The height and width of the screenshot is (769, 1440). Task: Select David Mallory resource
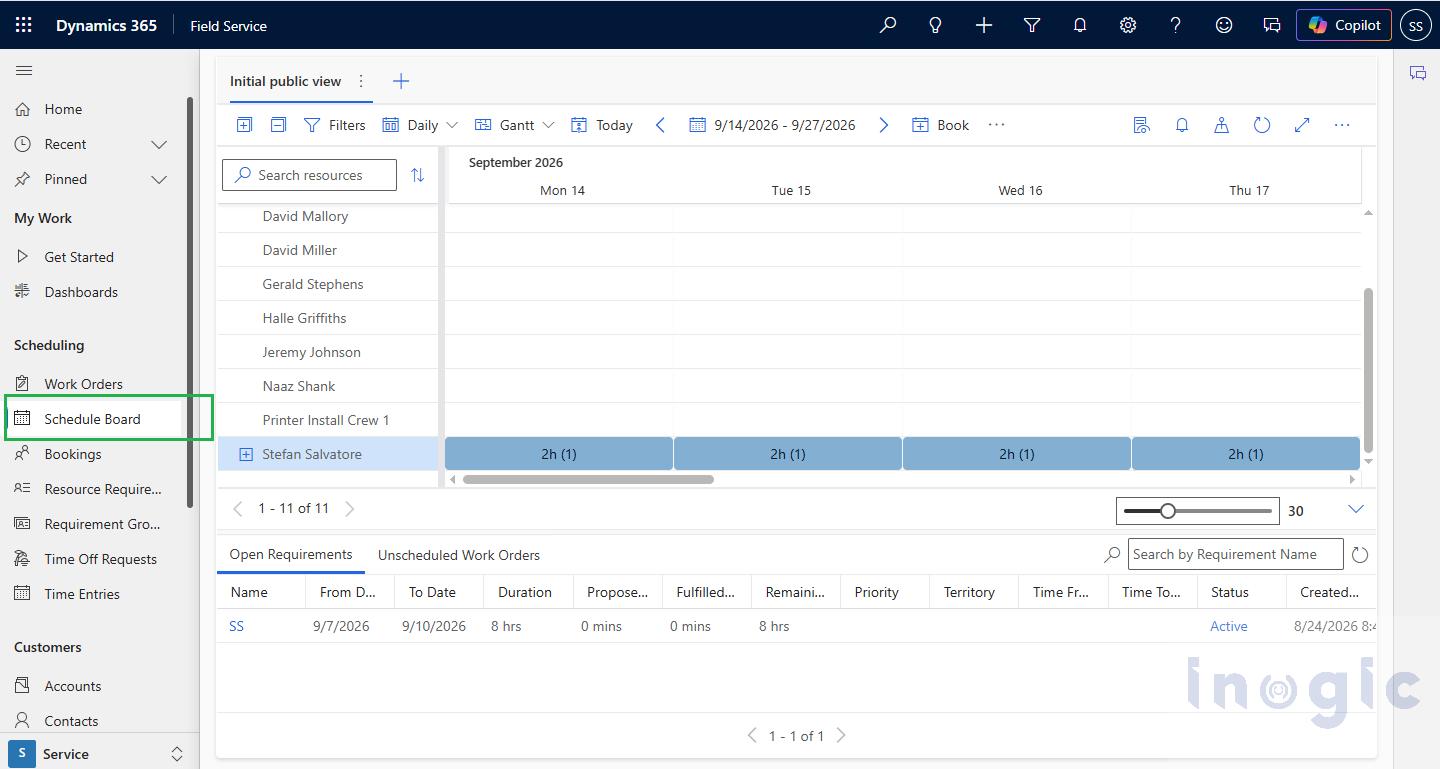[x=305, y=216]
